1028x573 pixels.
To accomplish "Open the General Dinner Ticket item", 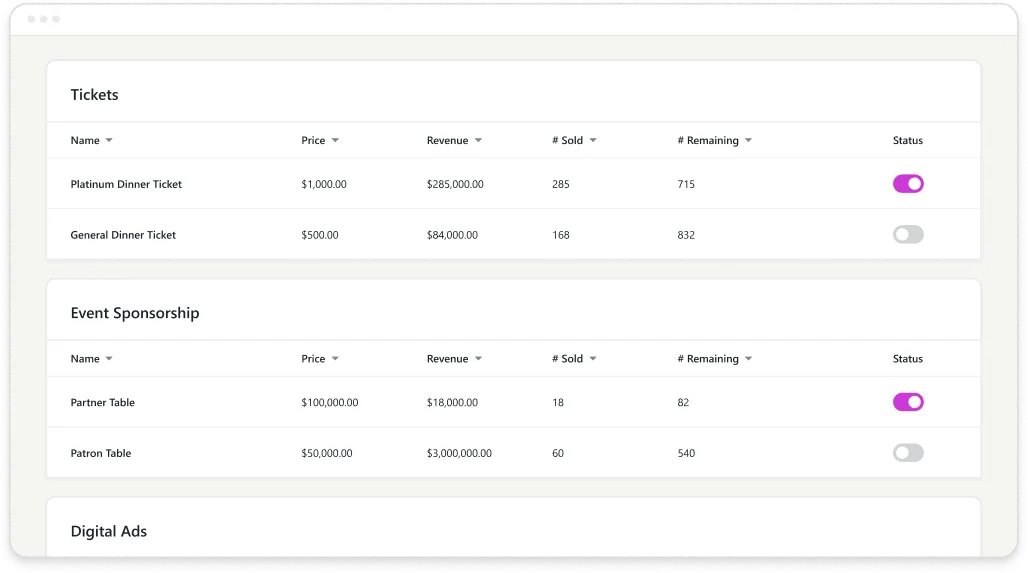I will [123, 235].
